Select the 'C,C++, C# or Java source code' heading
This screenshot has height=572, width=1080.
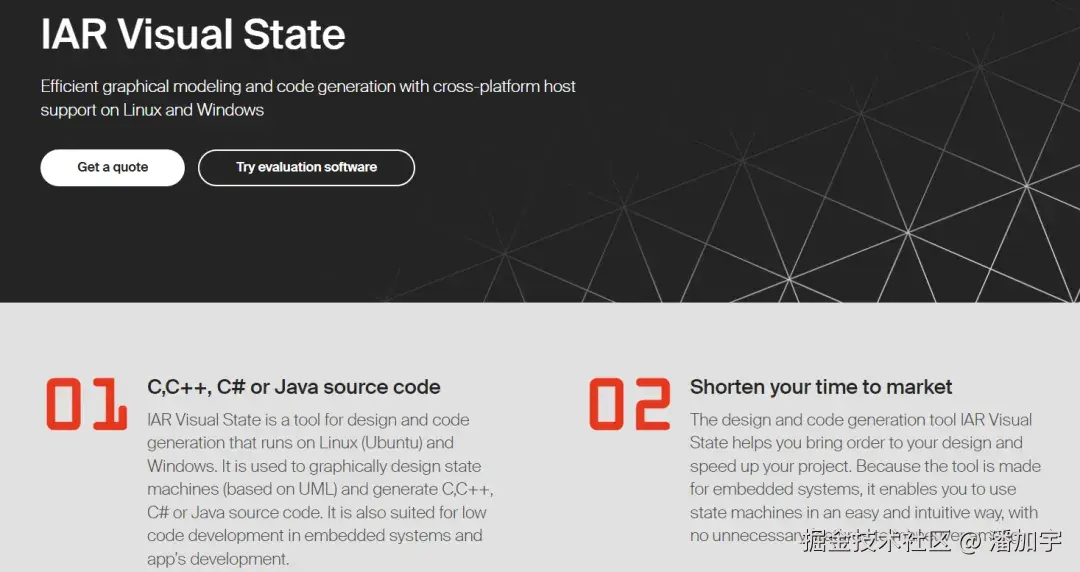293,387
